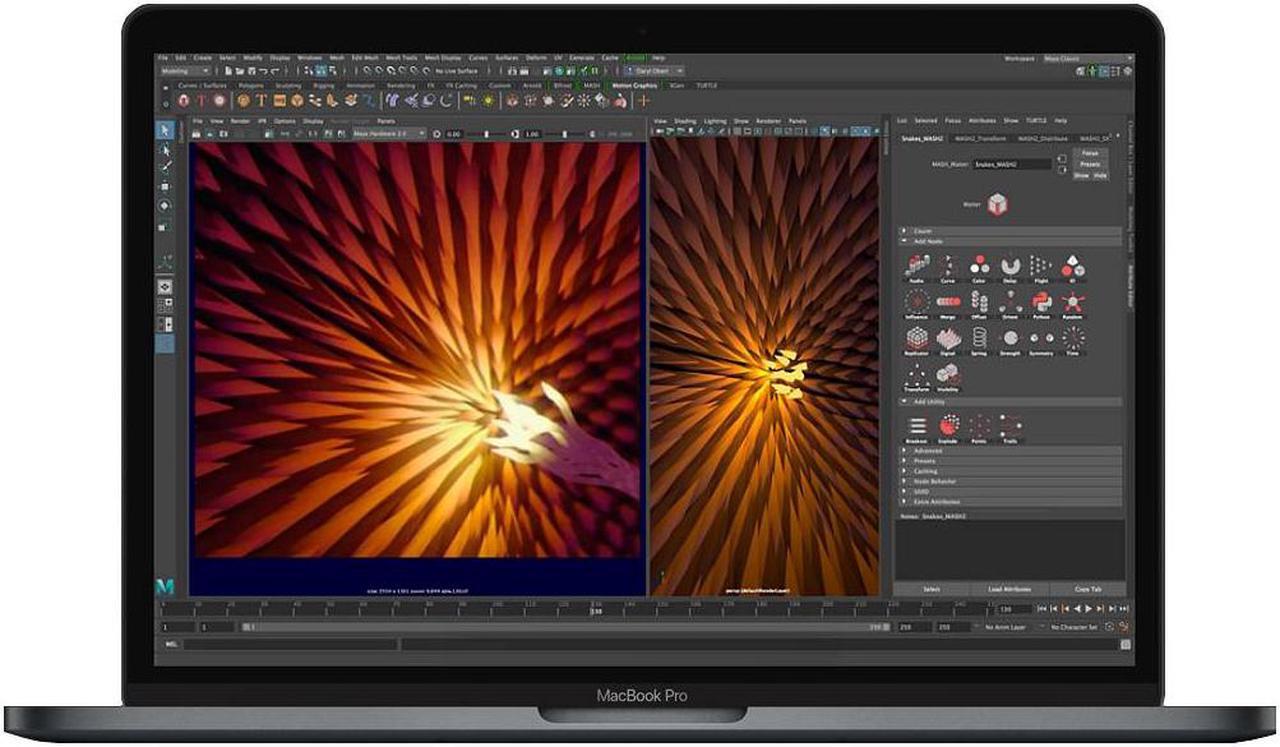Adjust the gamma slider in Render View
This screenshot has width=1280, height=747.
click(567, 133)
